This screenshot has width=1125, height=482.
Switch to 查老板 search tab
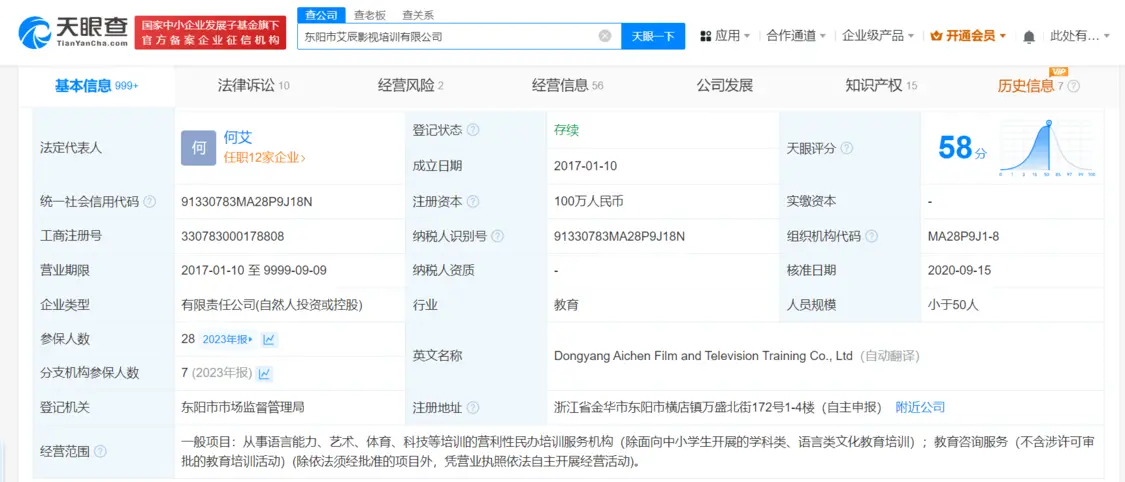point(369,15)
